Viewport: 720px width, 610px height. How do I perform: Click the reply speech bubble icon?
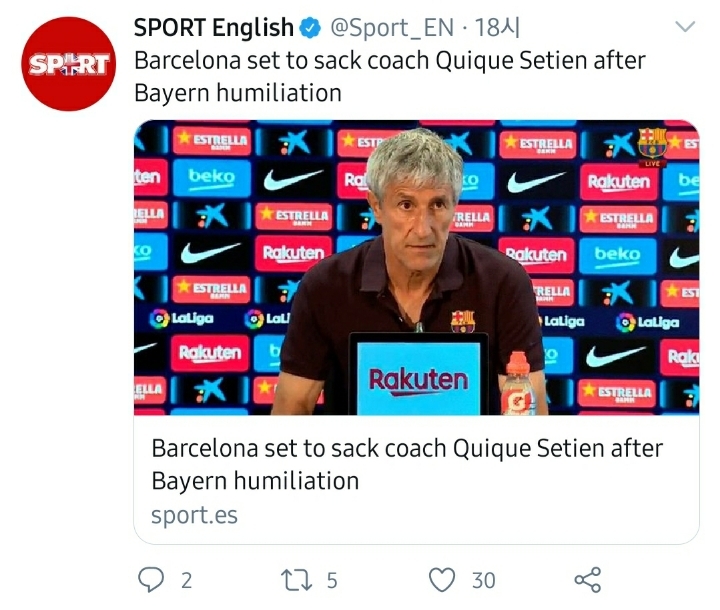tap(149, 578)
